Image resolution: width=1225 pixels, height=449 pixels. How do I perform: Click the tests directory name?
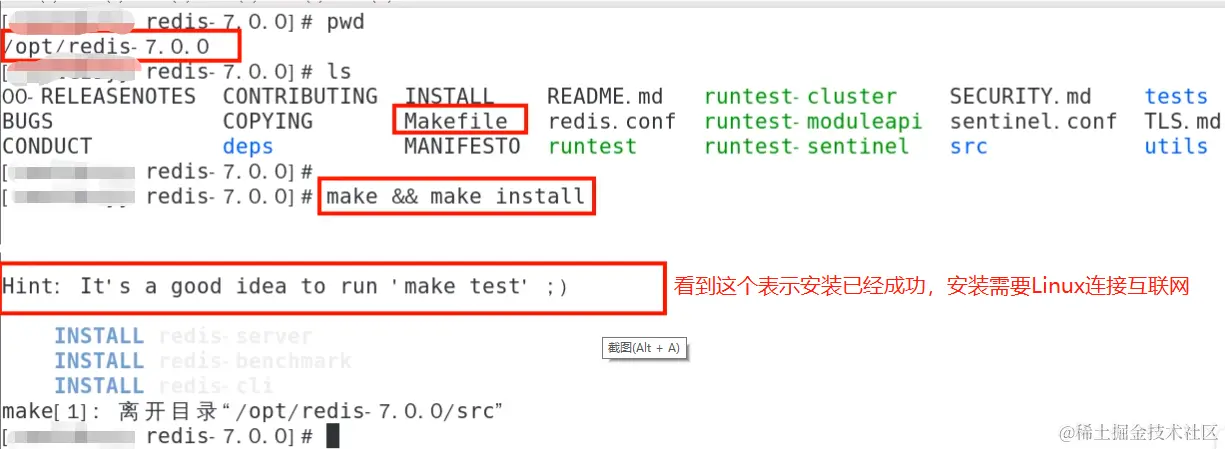pos(1176,97)
